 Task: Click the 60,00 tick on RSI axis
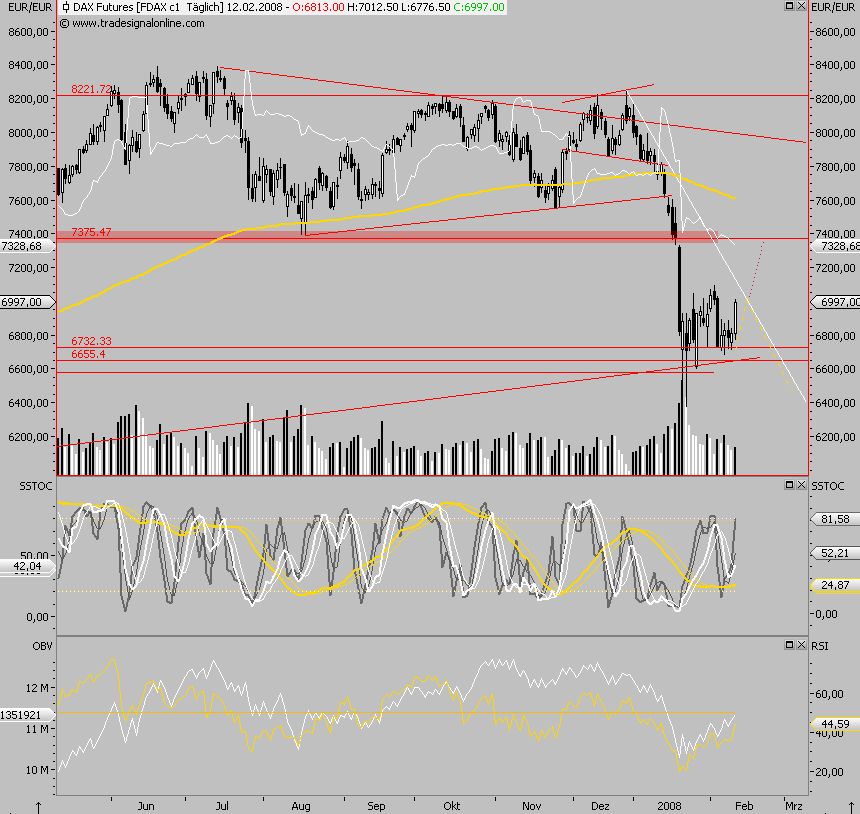829,694
